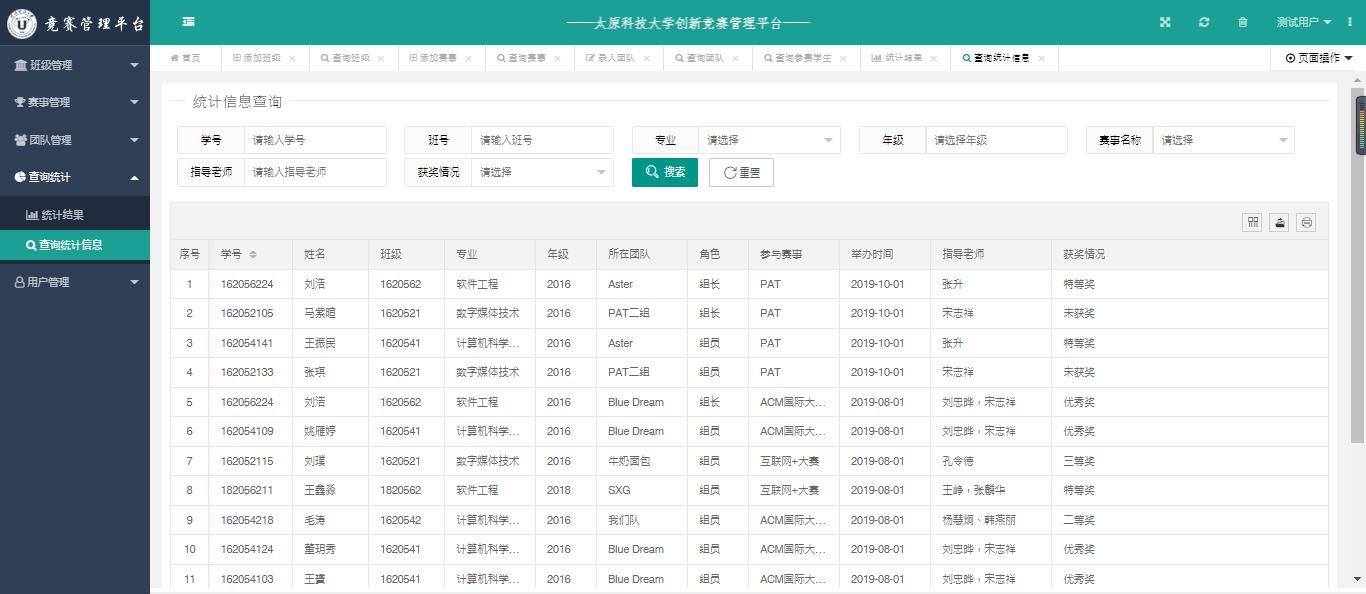This screenshot has height=594, width=1366.
Task: Click the trash icon in header
Action: (x=1243, y=22)
